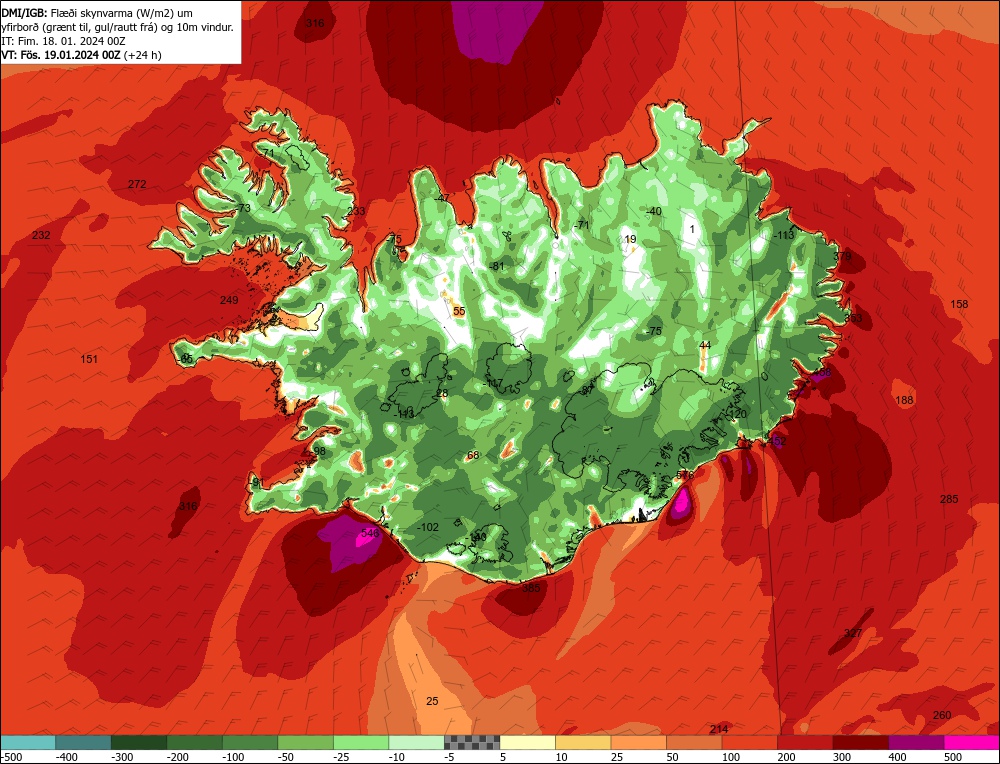Click the map value '546' off the southwest coast

(370, 533)
